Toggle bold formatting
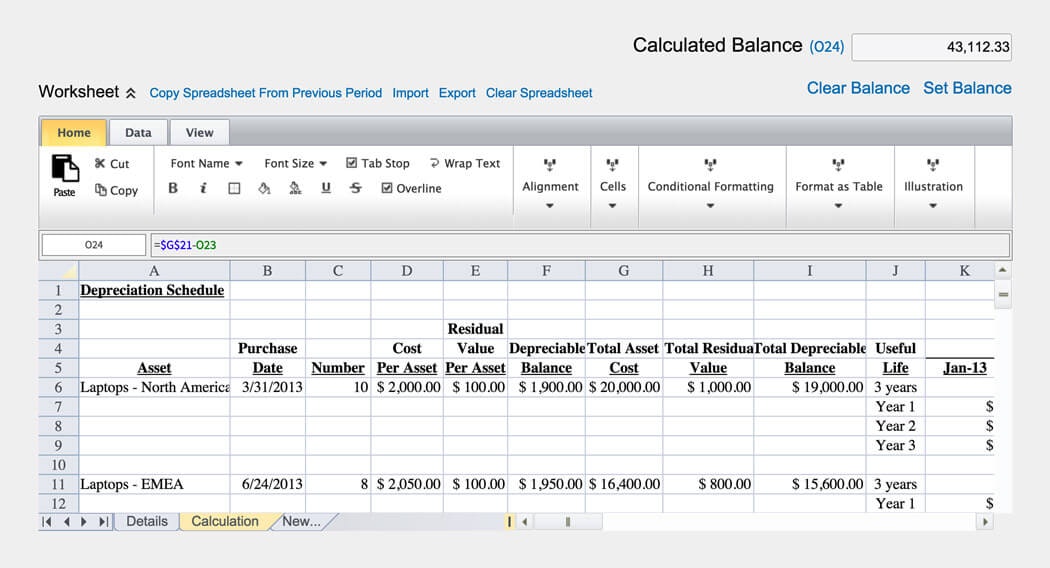1050x568 pixels. tap(173, 188)
